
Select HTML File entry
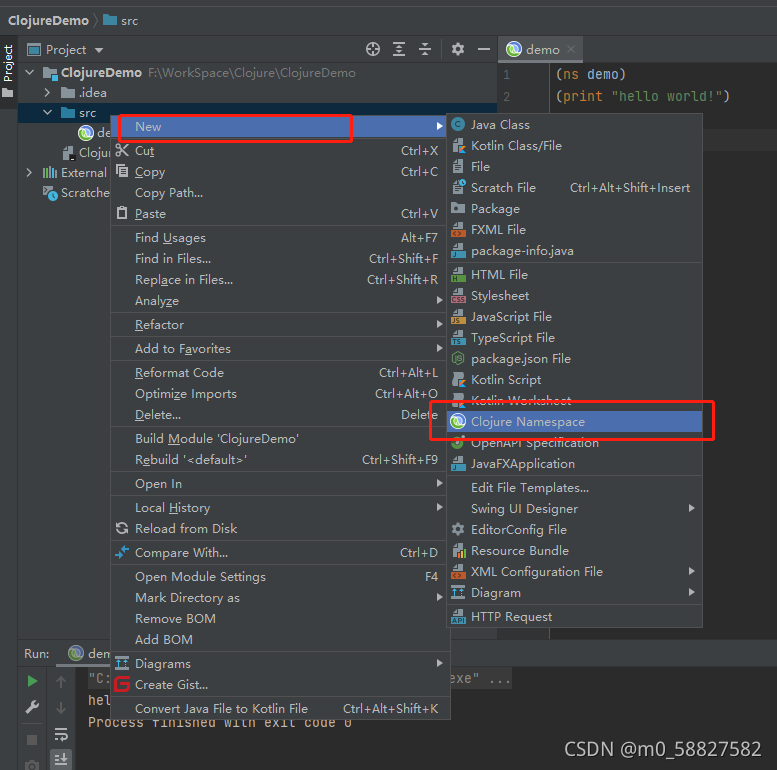pyautogui.click(x=574, y=275)
